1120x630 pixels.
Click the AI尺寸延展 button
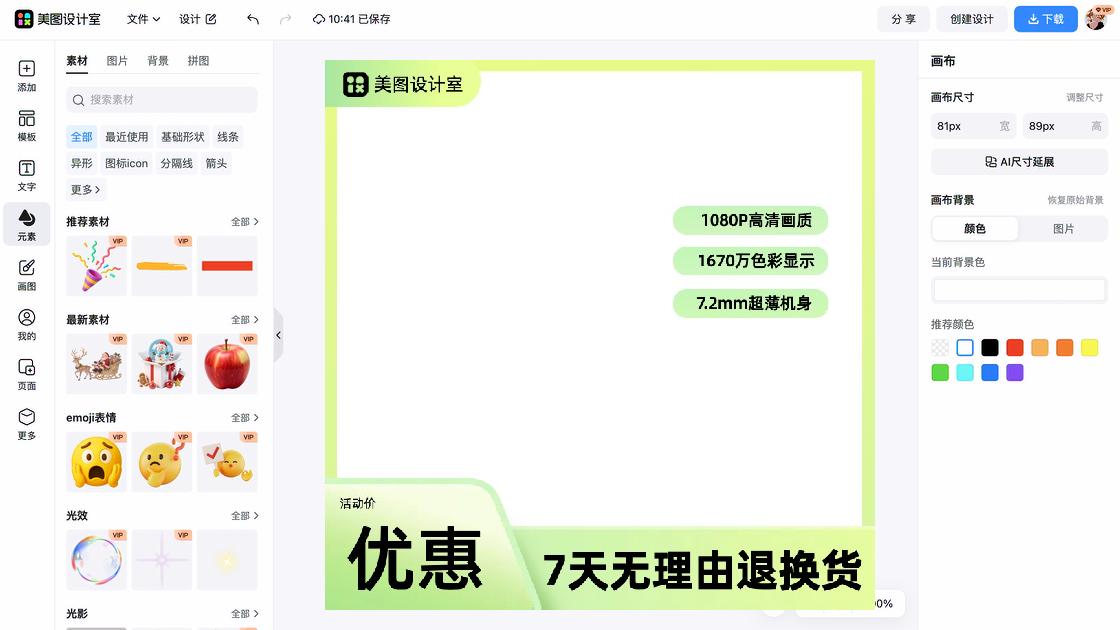pos(1018,161)
